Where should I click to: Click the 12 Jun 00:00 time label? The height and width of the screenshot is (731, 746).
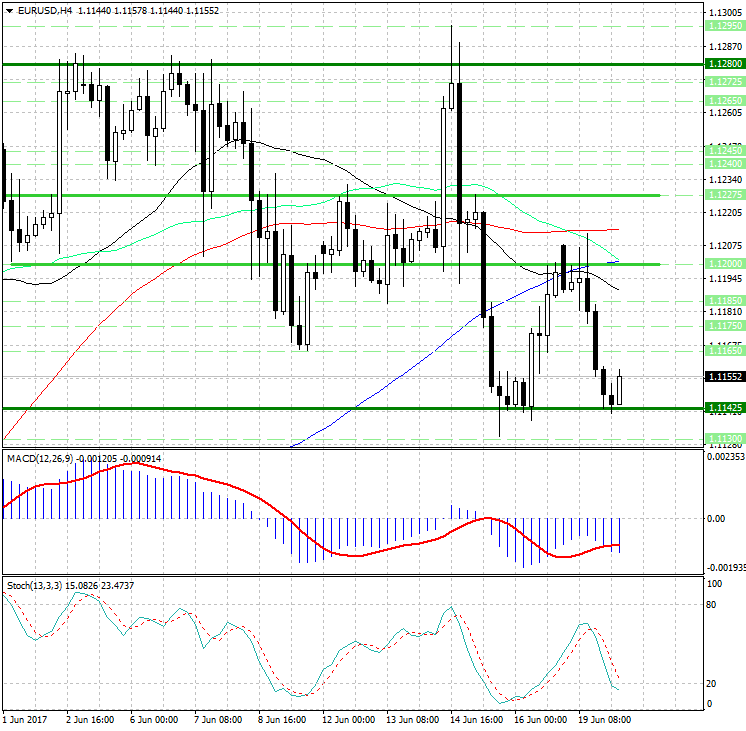tap(348, 719)
